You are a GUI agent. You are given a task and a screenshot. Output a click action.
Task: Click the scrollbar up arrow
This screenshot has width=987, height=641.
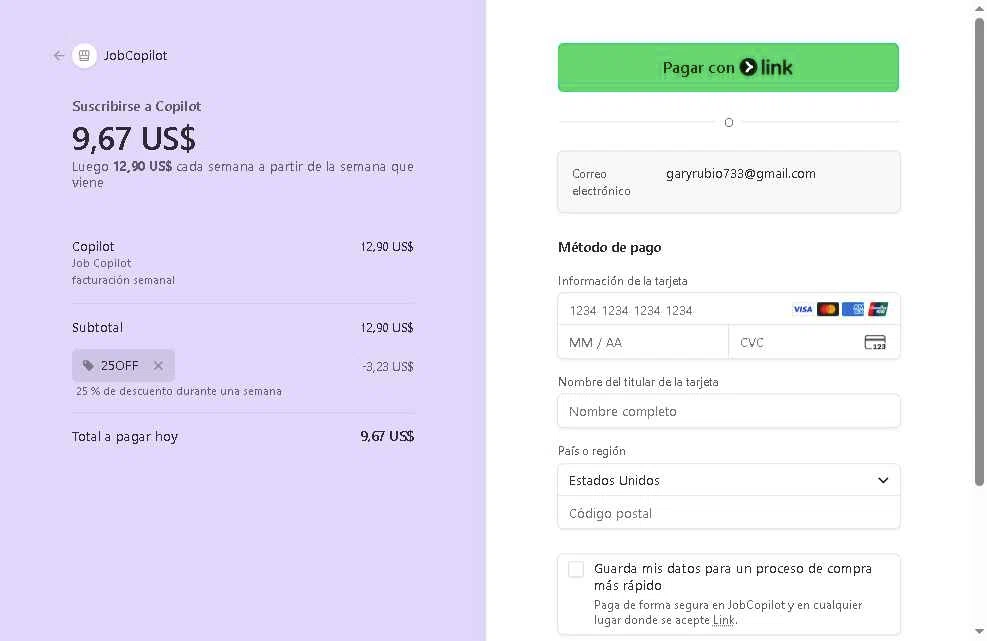pos(979,8)
